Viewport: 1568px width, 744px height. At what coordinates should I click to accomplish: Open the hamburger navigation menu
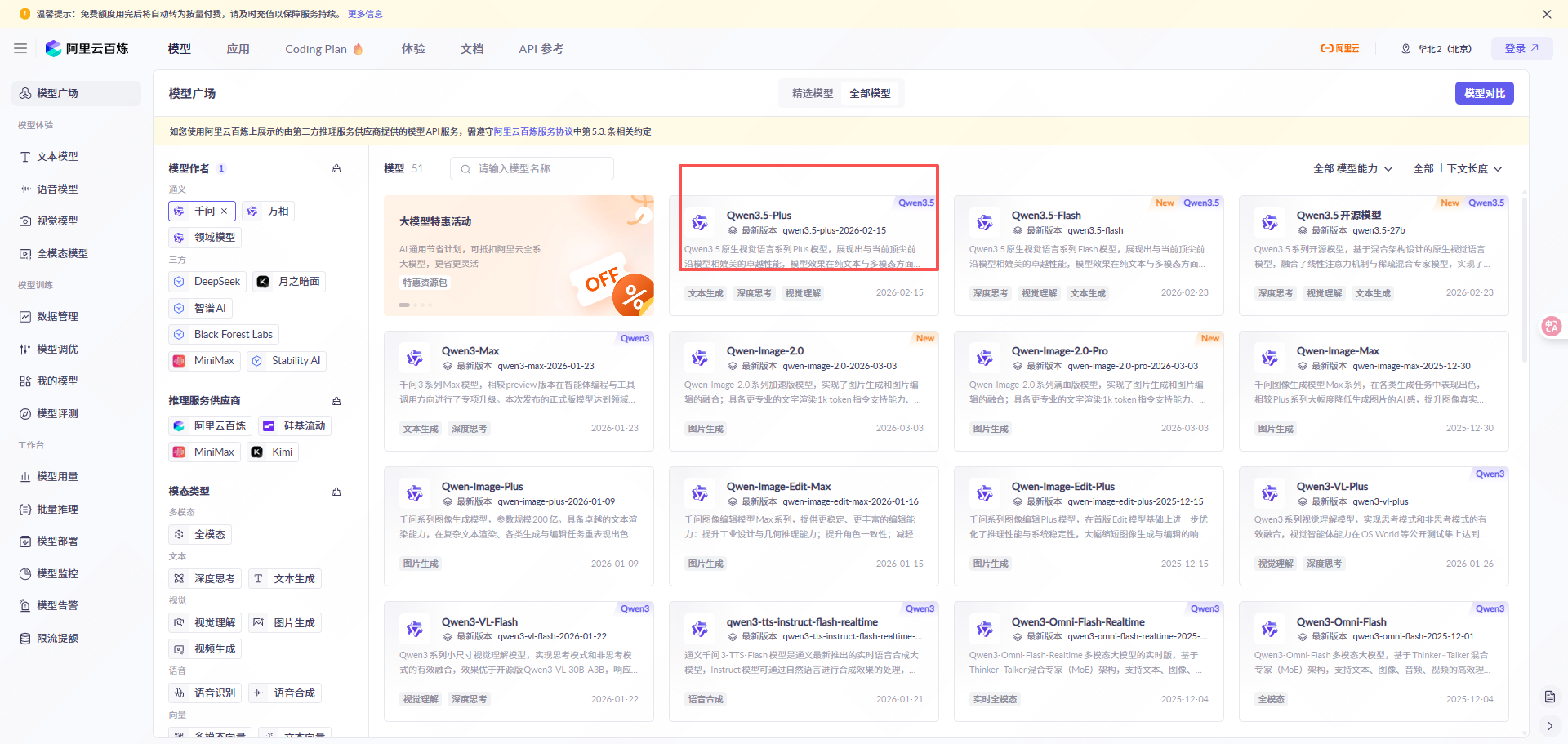(x=20, y=49)
